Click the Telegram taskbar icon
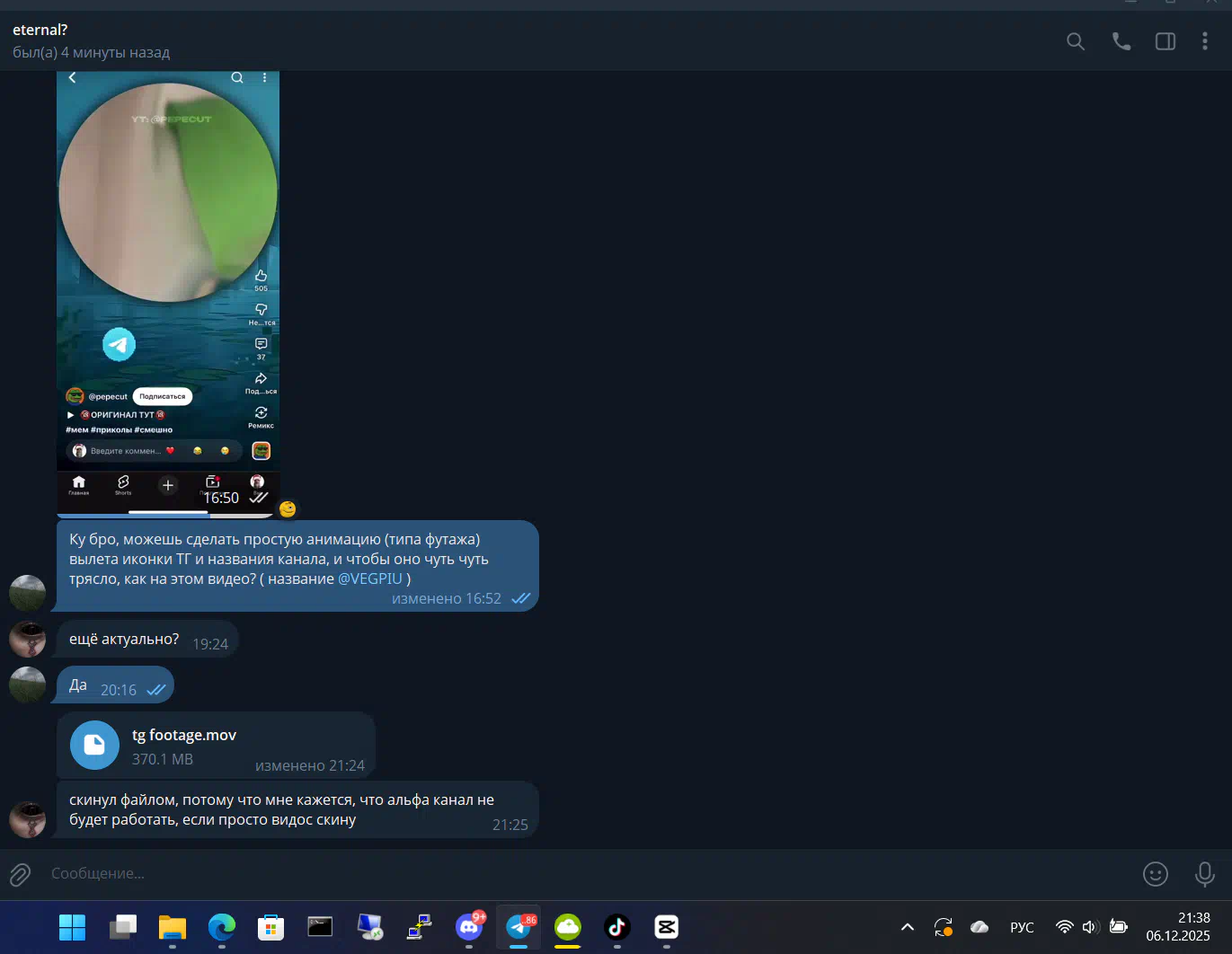 (519, 927)
